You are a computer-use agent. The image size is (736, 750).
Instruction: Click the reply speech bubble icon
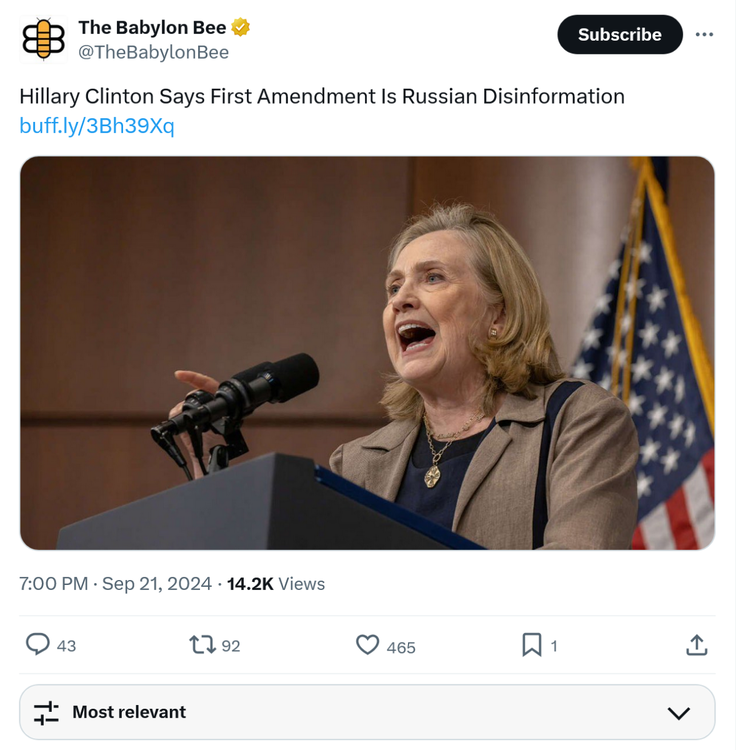38,645
